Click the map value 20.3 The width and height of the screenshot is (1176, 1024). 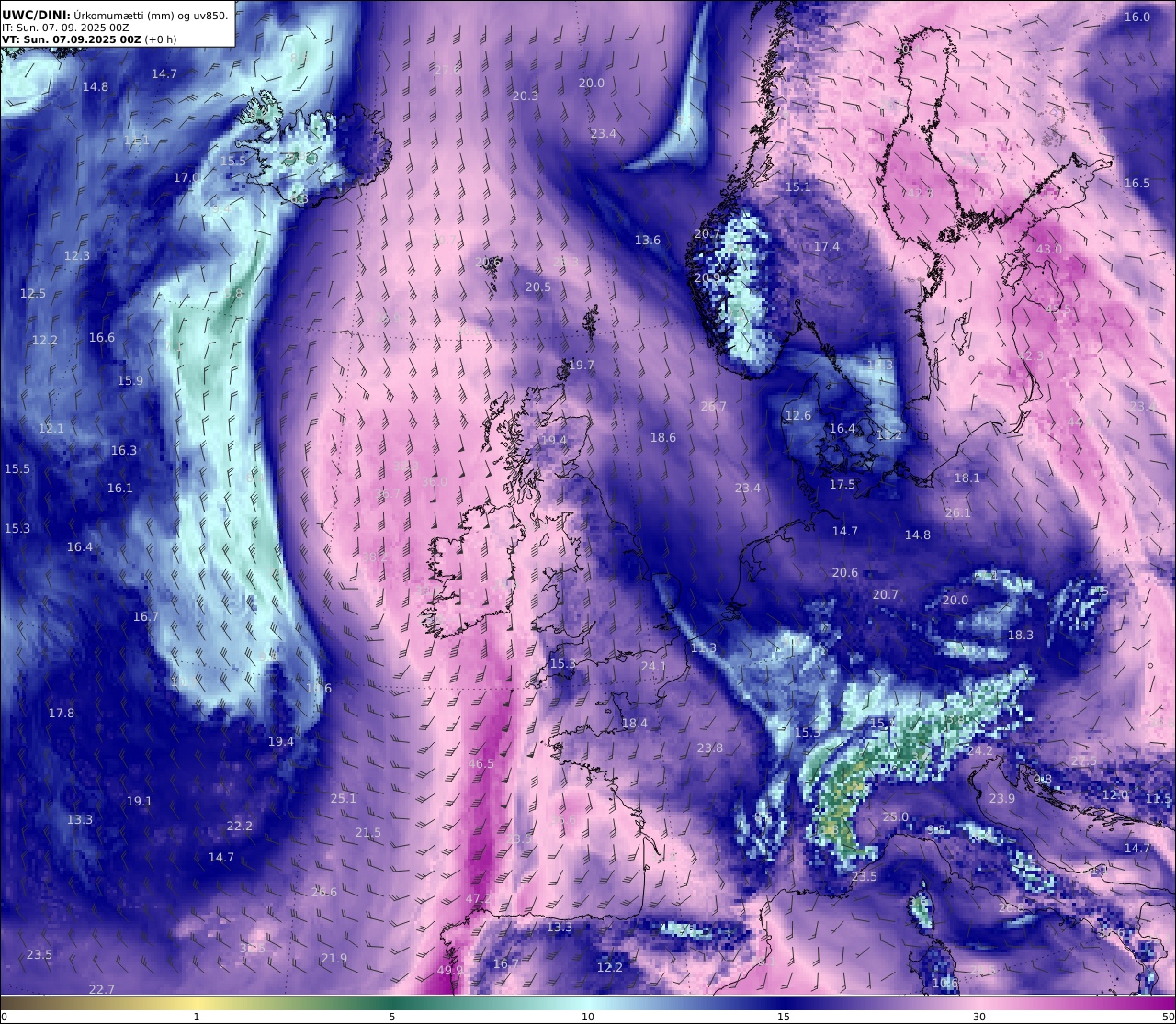pos(526,96)
